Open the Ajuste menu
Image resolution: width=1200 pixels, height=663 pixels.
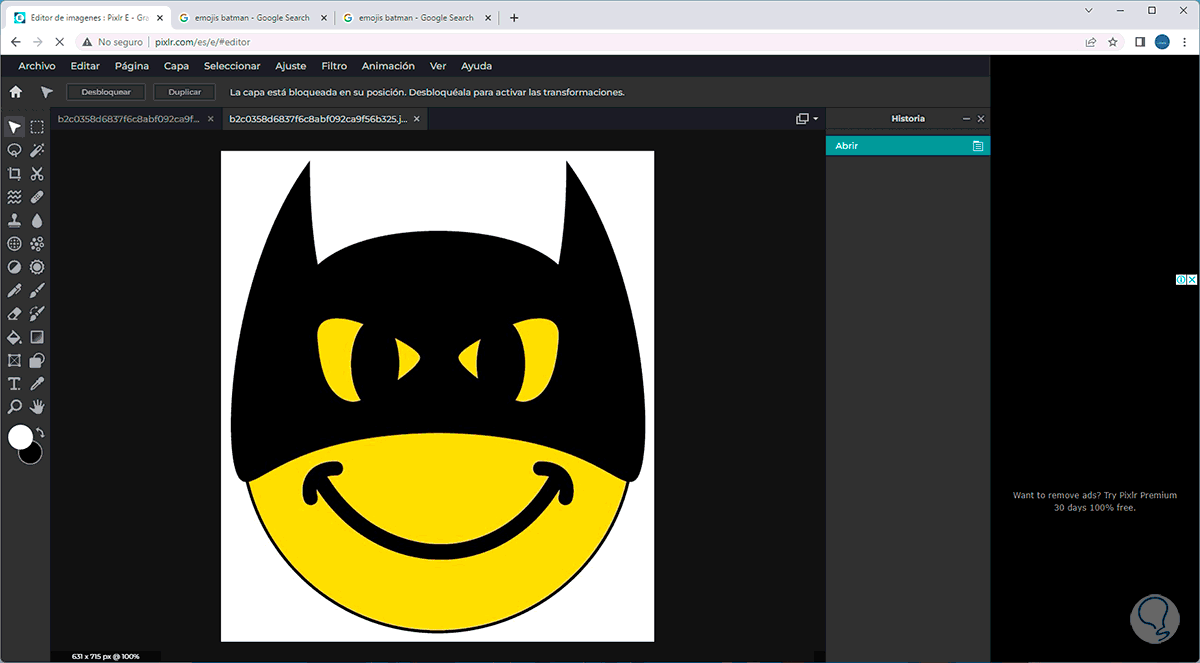[x=290, y=66]
